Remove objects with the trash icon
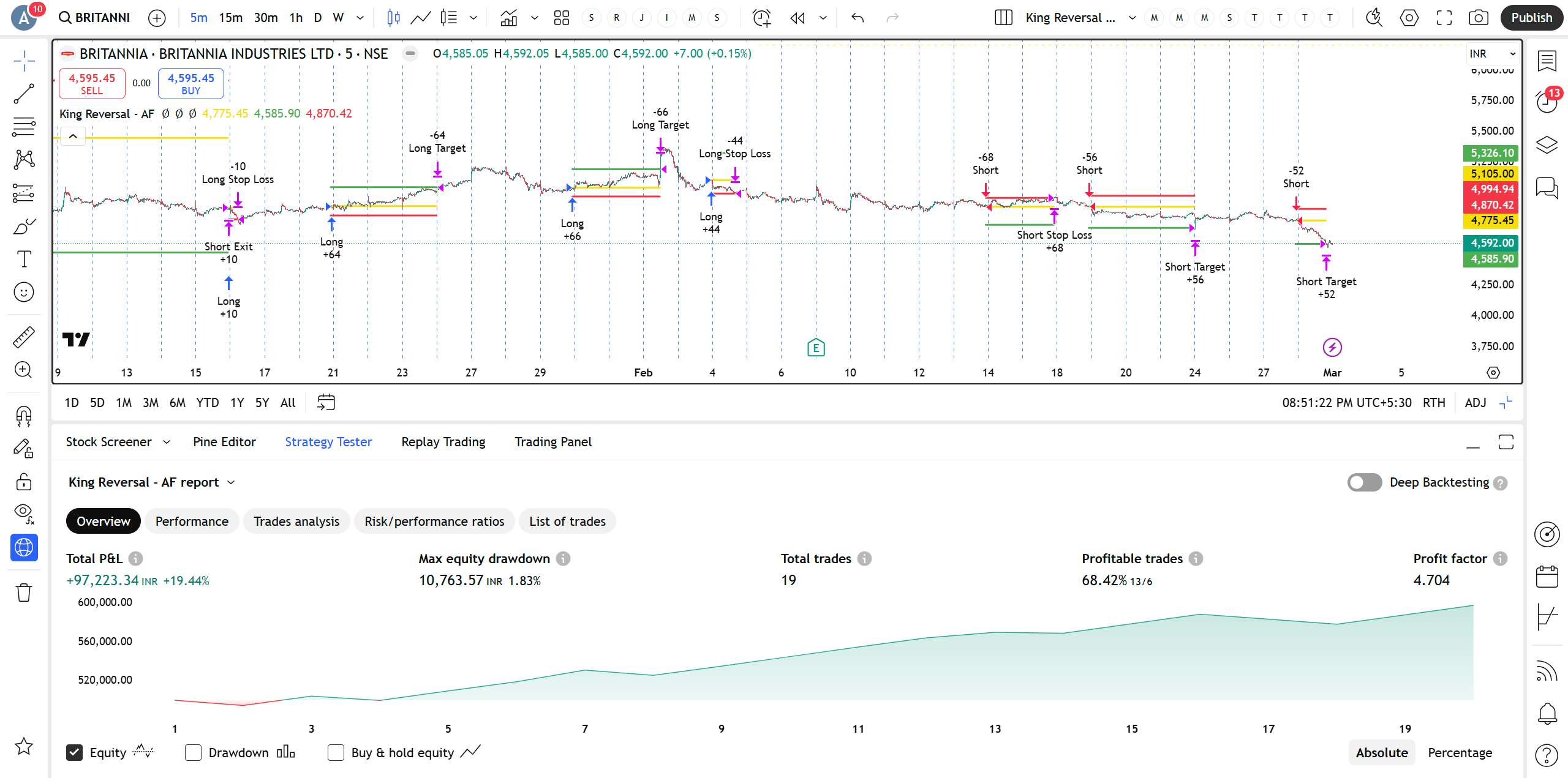1568x778 pixels. pyautogui.click(x=24, y=592)
